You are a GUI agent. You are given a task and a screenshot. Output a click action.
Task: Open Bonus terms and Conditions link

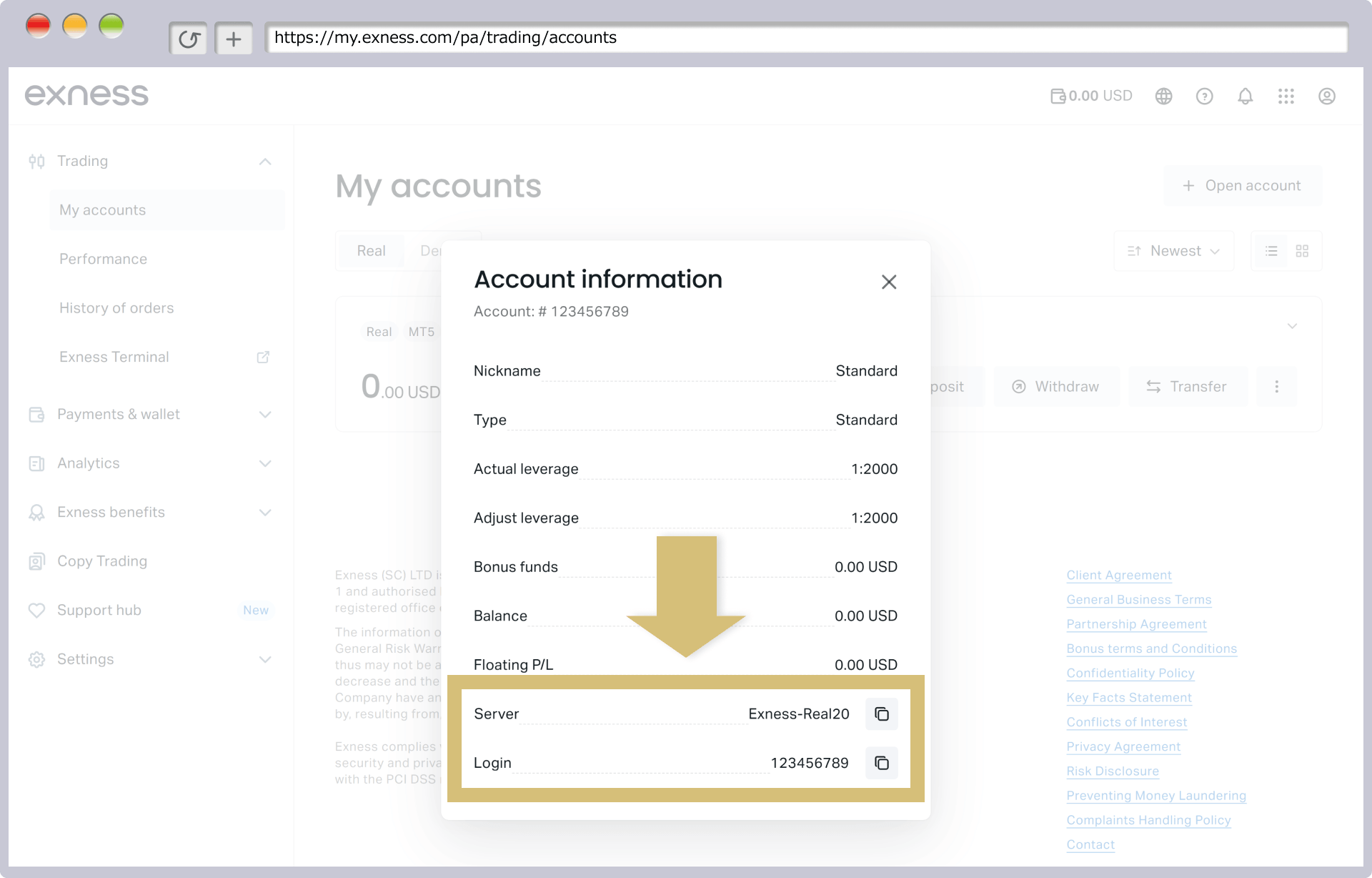1152,649
